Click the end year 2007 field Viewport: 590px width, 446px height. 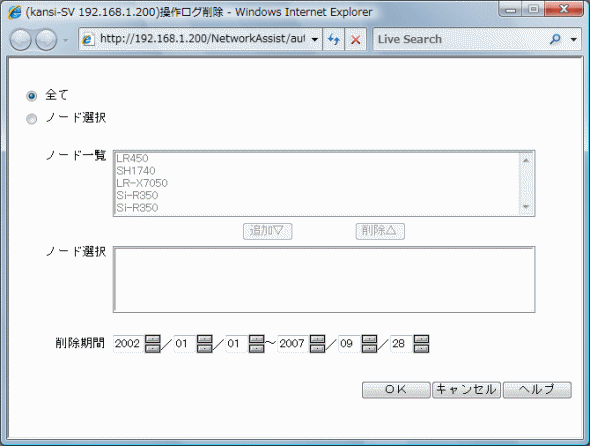pyautogui.click(x=293, y=344)
